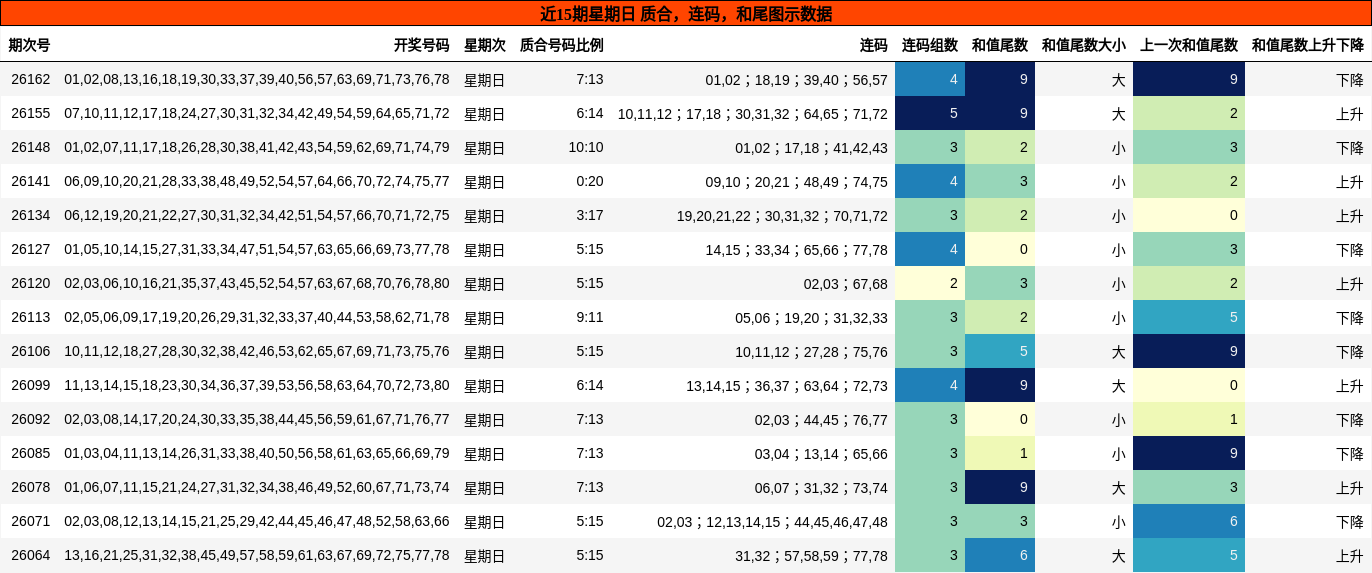Select issue number 26092

point(30,419)
